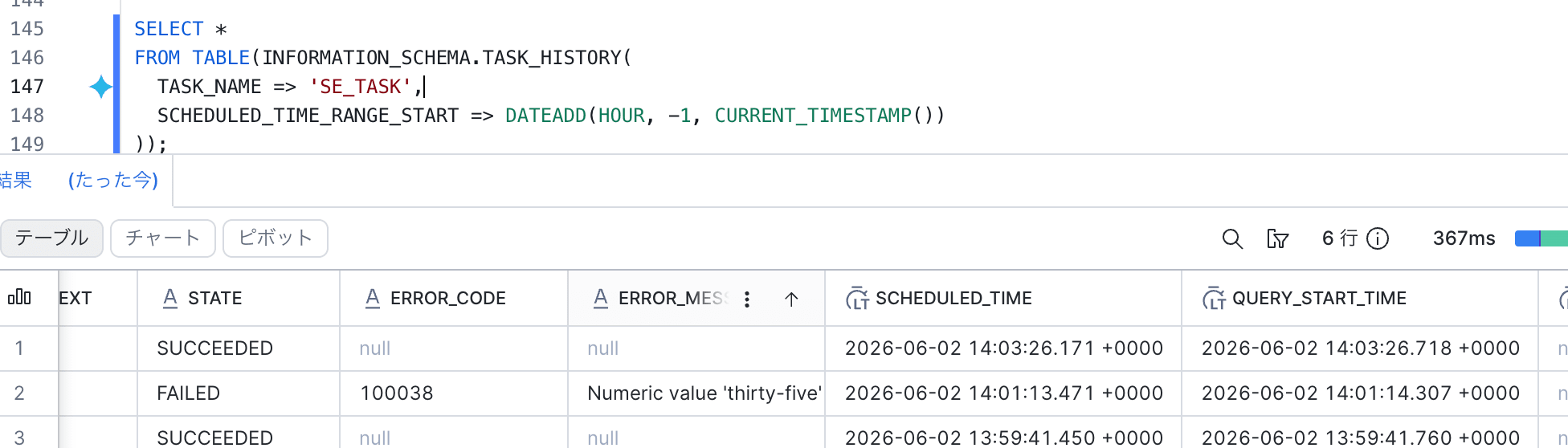Click INFORMATION_SCHEMA.TASK_HISTORY in query

(442, 58)
